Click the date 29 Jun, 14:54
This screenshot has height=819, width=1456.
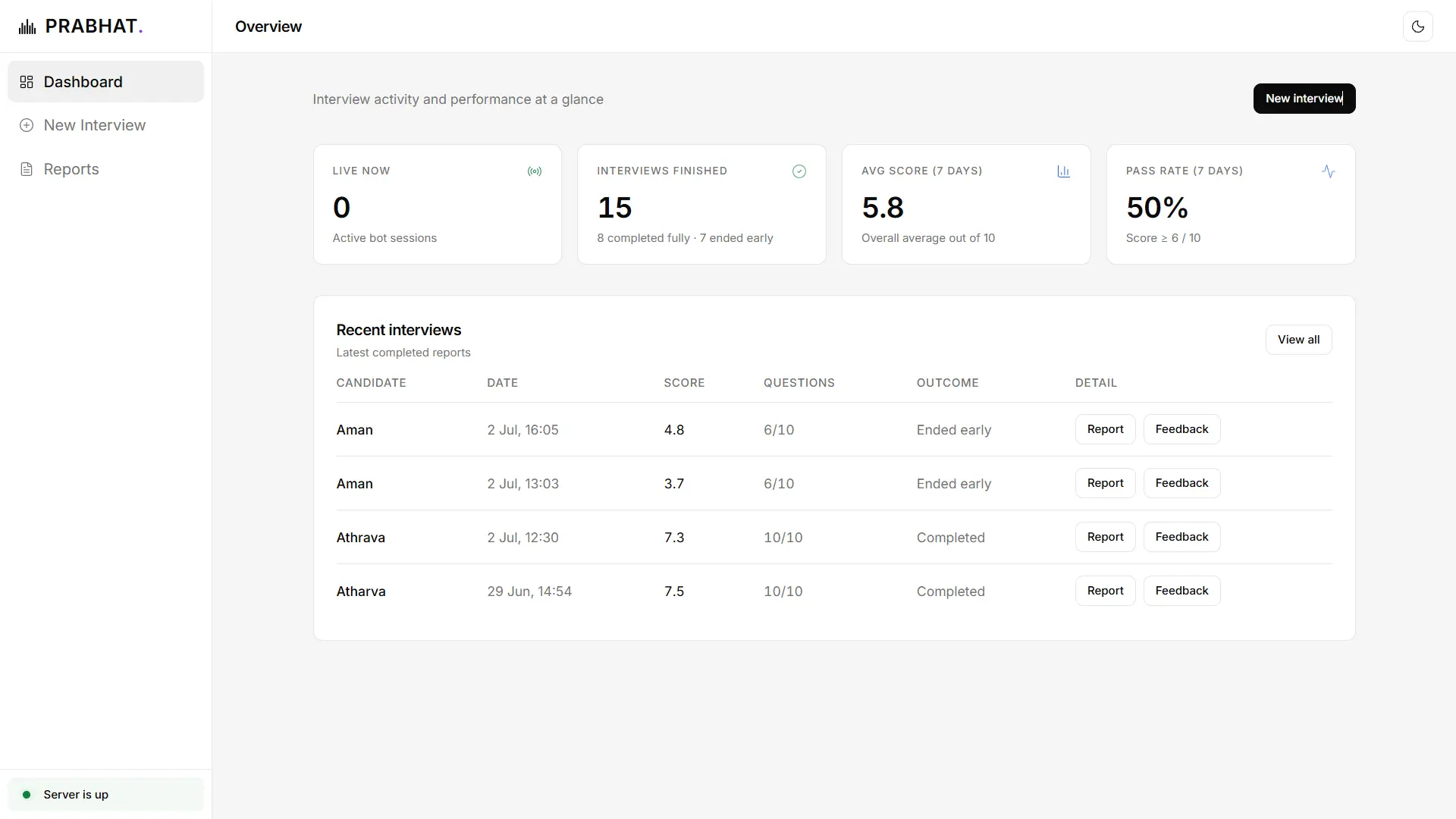[x=529, y=591]
